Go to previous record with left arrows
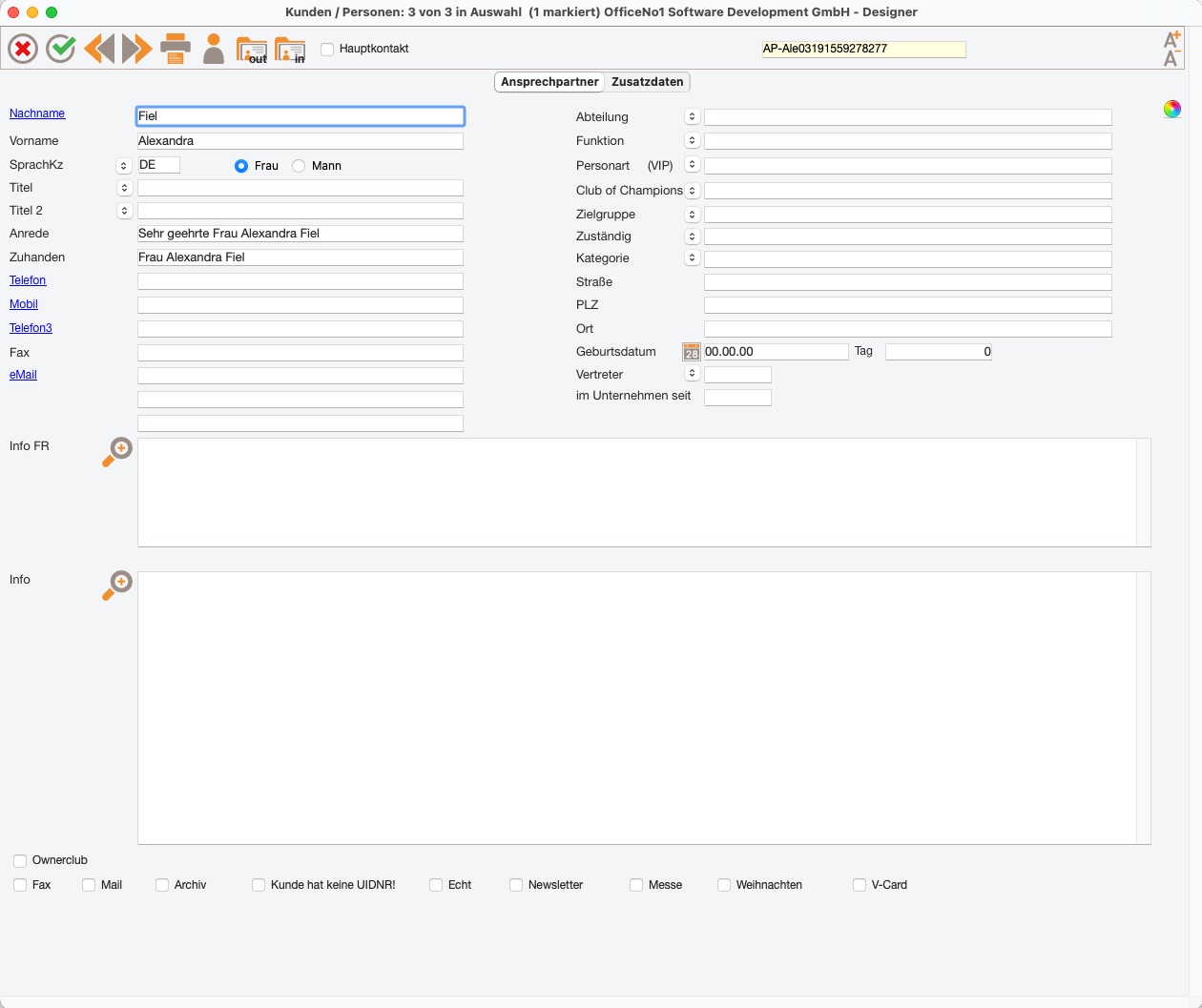1202x1008 pixels. point(99,49)
